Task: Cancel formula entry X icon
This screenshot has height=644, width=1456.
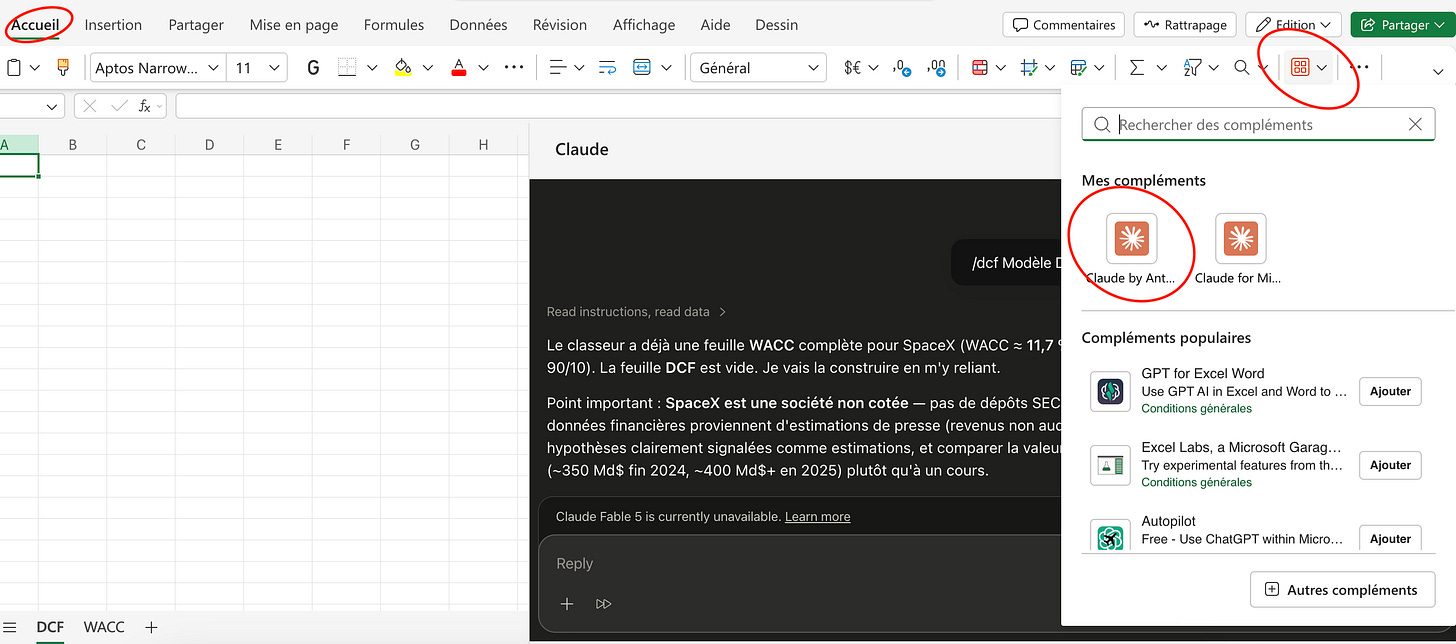Action: pyautogui.click(x=90, y=106)
